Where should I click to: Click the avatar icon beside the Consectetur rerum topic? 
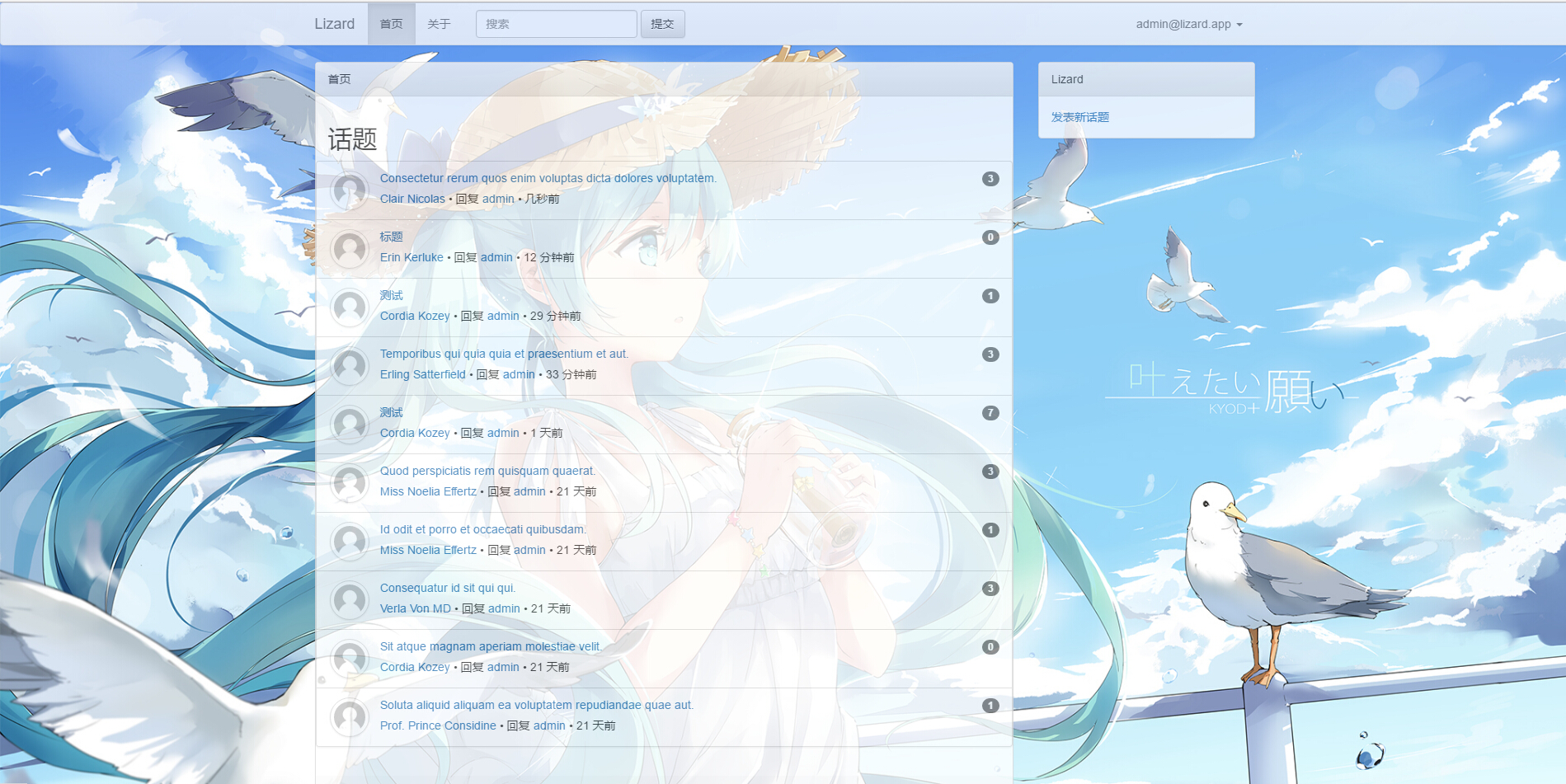click(350, 190)
